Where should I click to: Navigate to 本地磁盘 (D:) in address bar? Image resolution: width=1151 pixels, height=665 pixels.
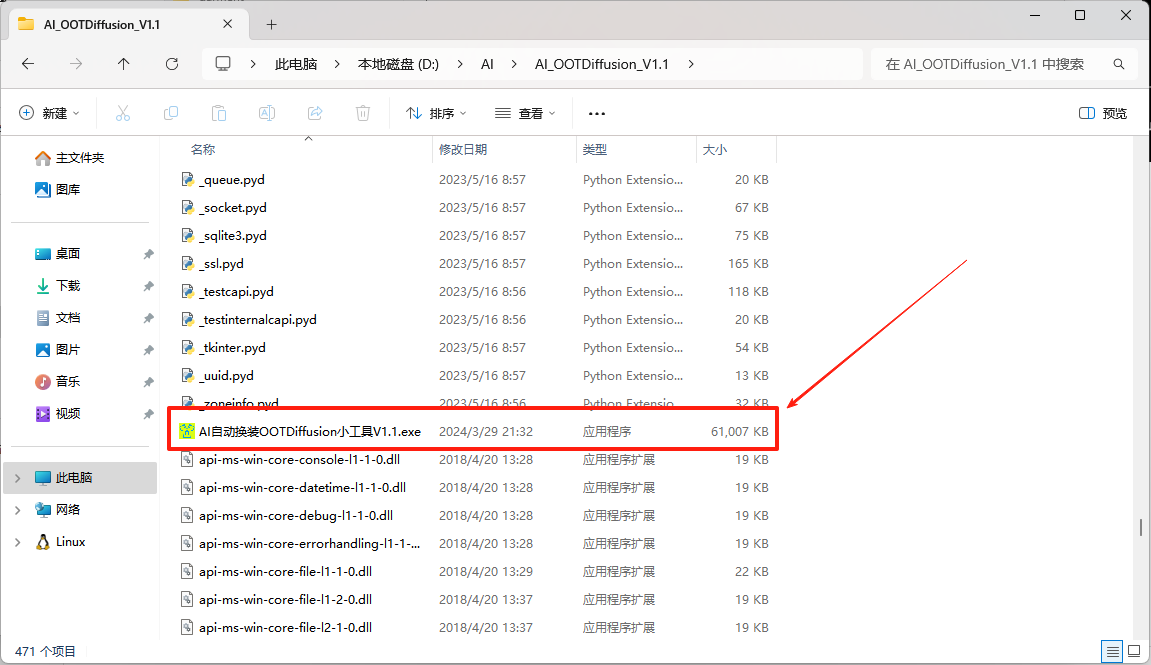398,64
